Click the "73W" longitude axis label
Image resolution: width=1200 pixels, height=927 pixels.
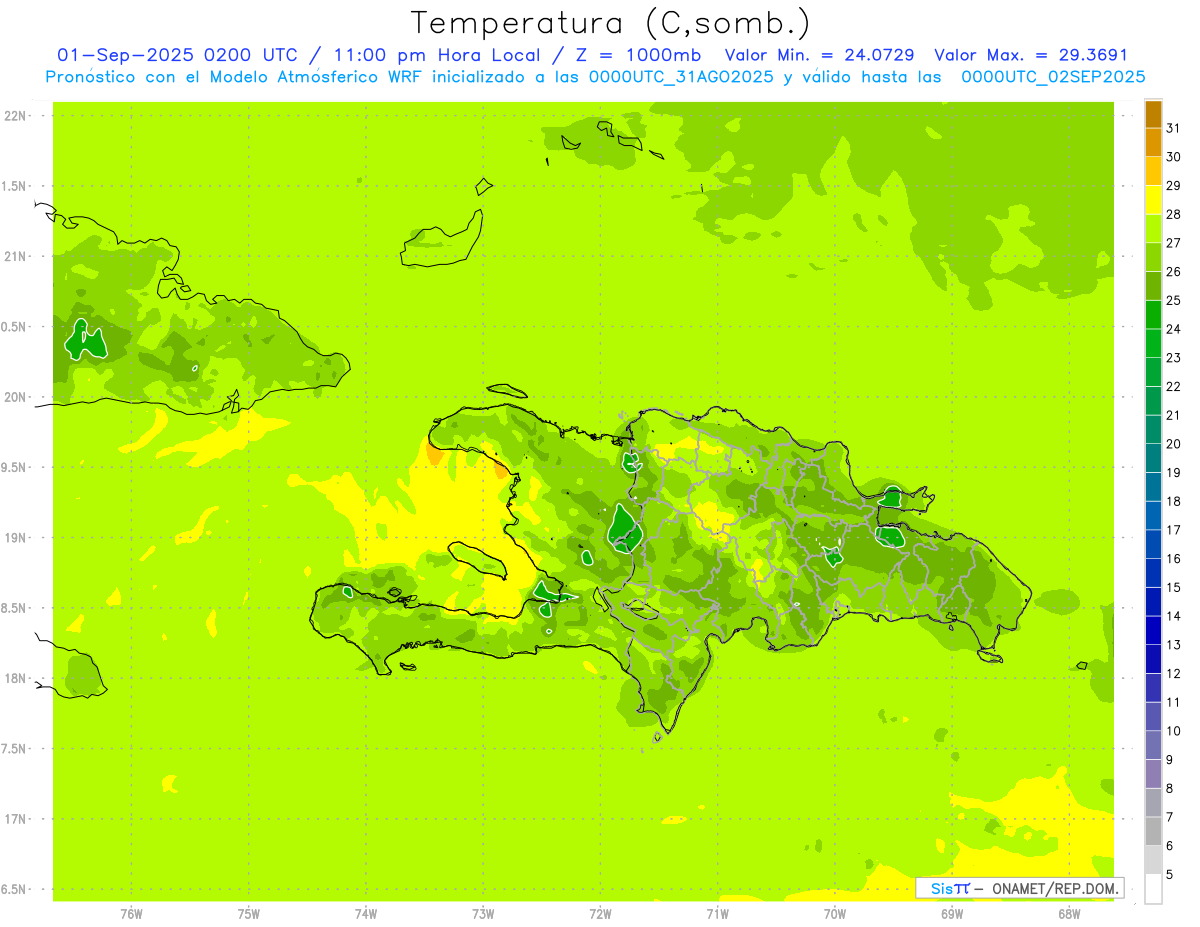(x=483, y=914)
